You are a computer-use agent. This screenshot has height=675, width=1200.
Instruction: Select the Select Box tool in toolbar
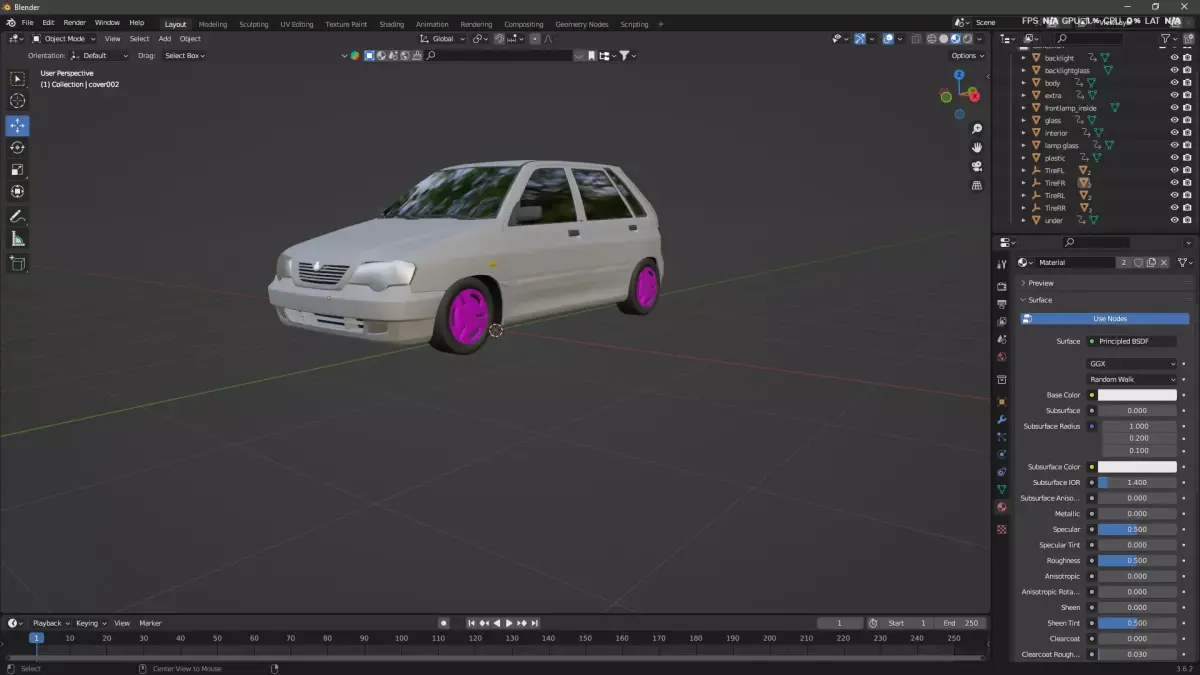click(x=18, y=79)
